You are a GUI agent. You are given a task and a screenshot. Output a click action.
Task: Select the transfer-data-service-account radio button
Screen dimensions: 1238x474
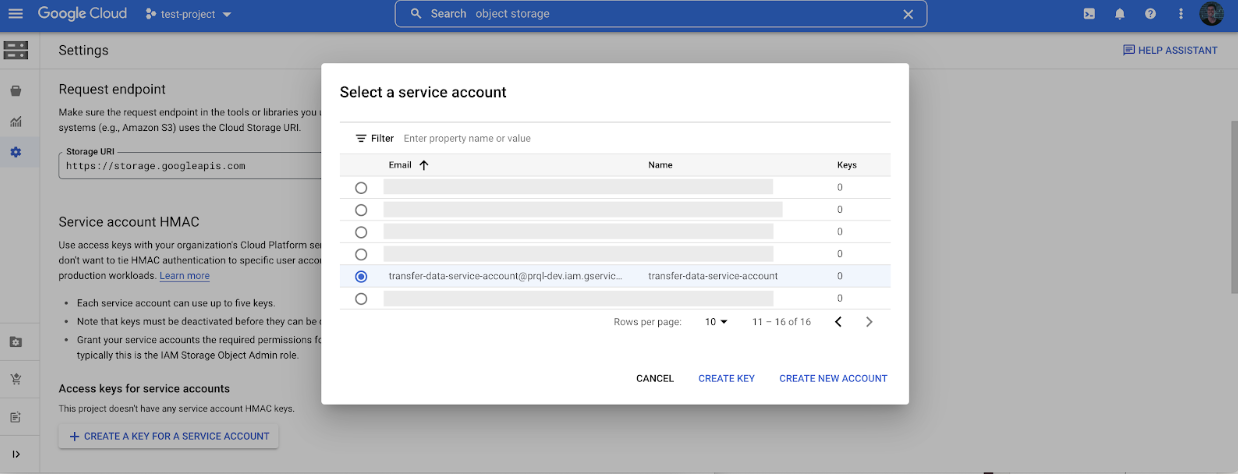(361, 276)
